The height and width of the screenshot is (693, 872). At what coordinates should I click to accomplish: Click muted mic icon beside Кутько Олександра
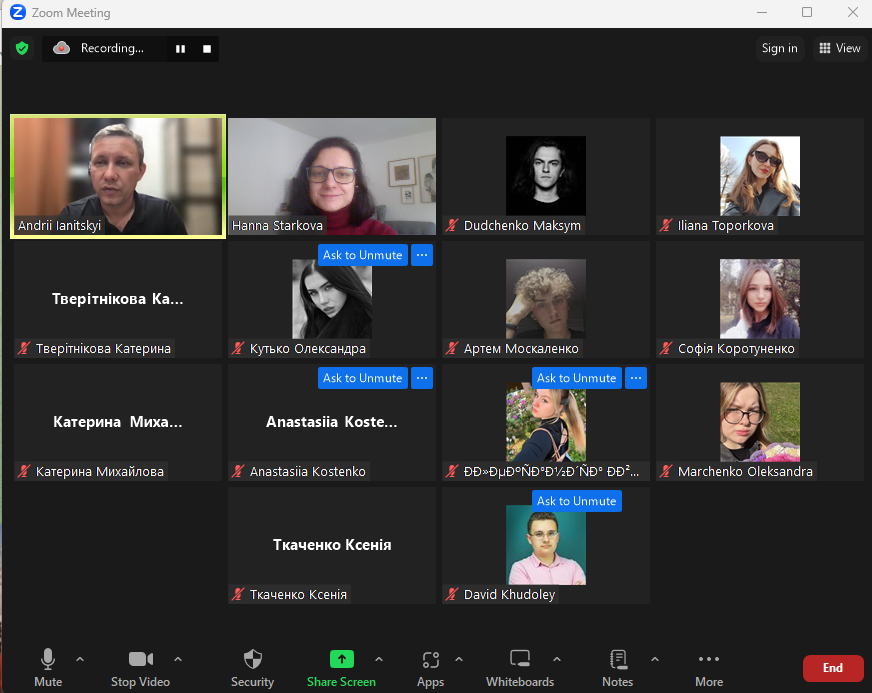[238, 348]
